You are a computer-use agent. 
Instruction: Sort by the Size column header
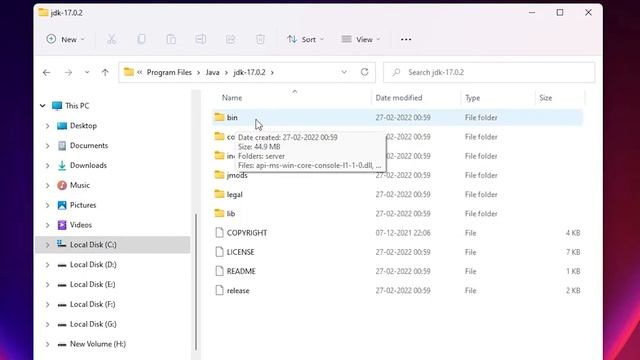click(545, 98)
